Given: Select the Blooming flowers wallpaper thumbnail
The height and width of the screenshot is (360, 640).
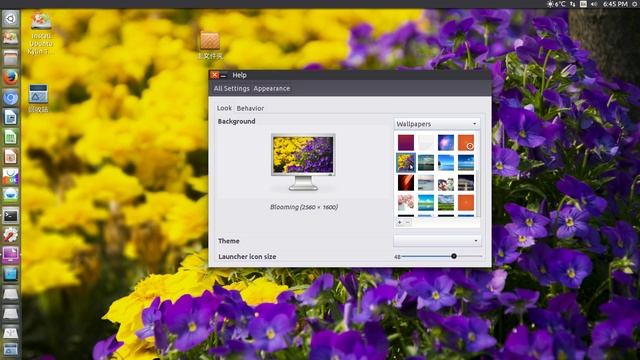Looking at the screenshot, I should [406, 162].
